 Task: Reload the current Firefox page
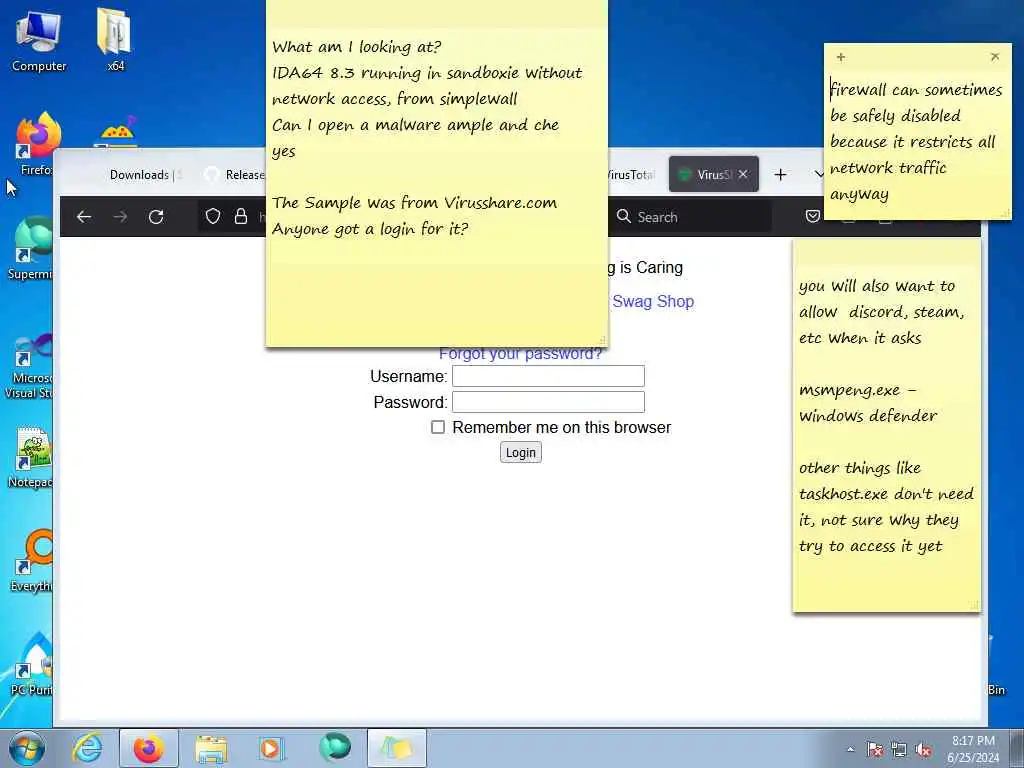pos(156,217)
